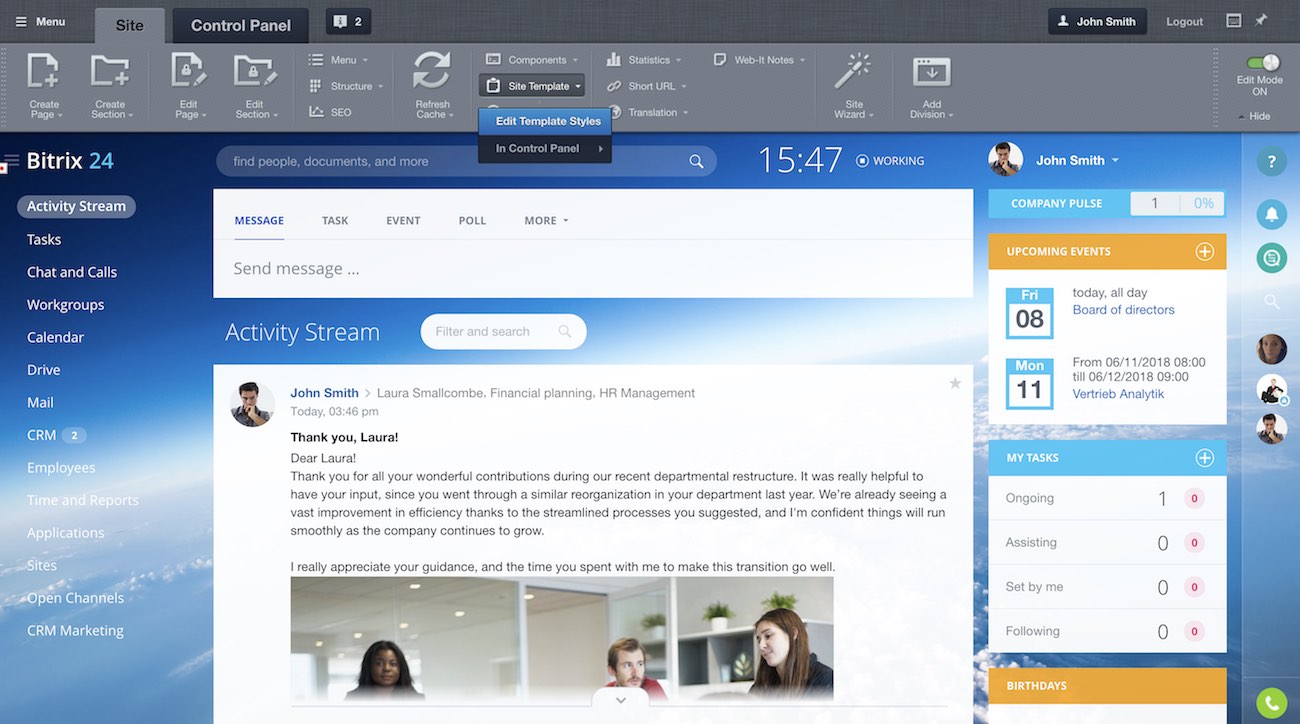Click the Create Page icon

[x=44, y=72]
